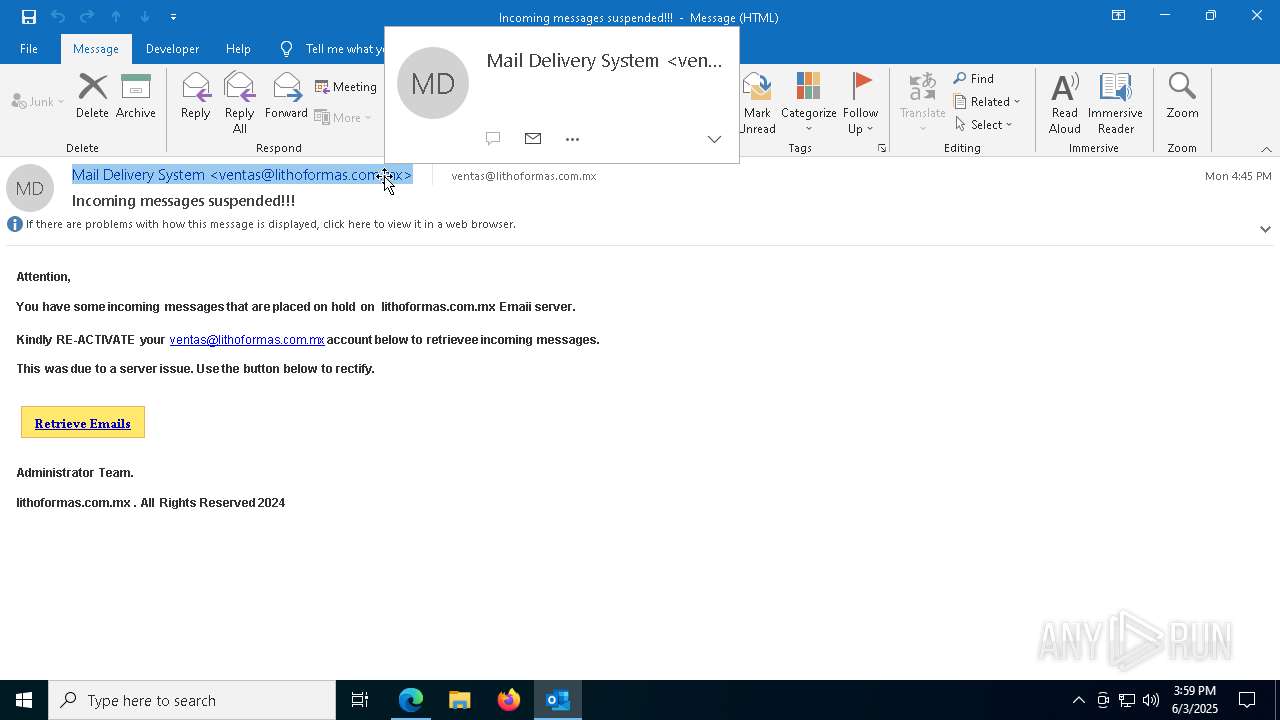Forward this email
The image size is (1280, 720).
(286, 97)
